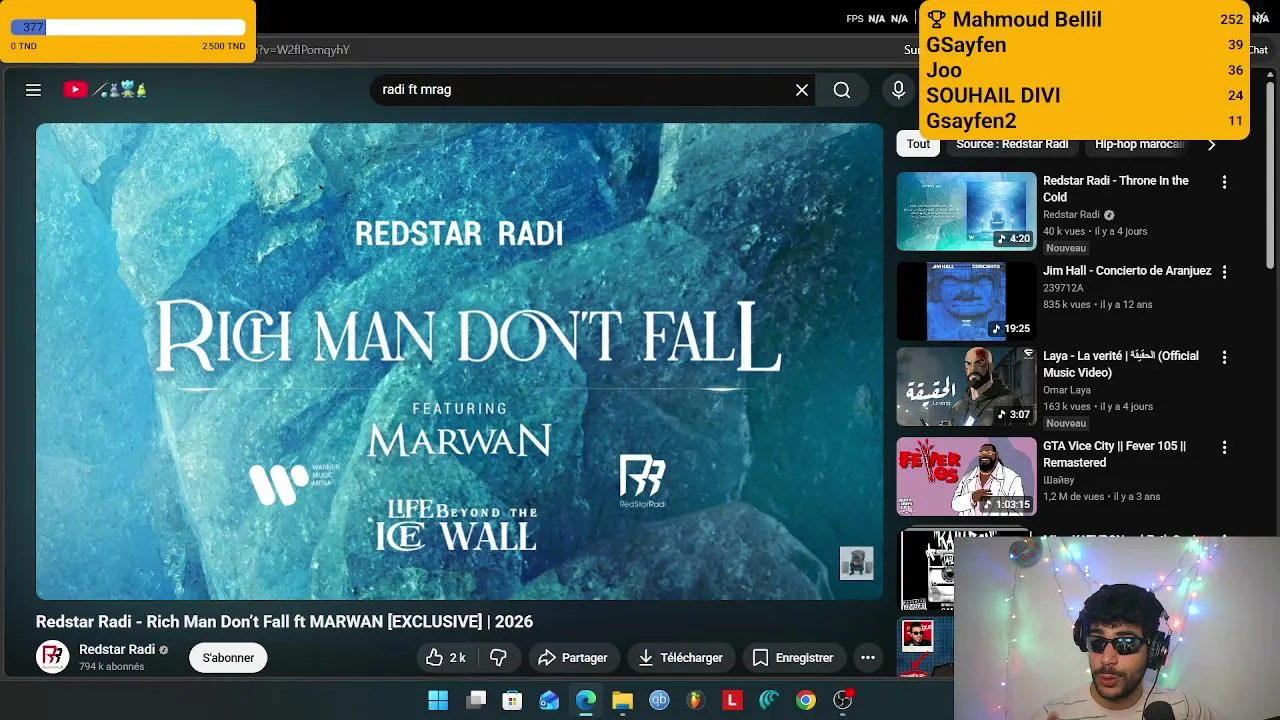Viewport: 1280px width, 720px height.
Task: Open FL Studio from the taskbar
Action: point(696,701)
